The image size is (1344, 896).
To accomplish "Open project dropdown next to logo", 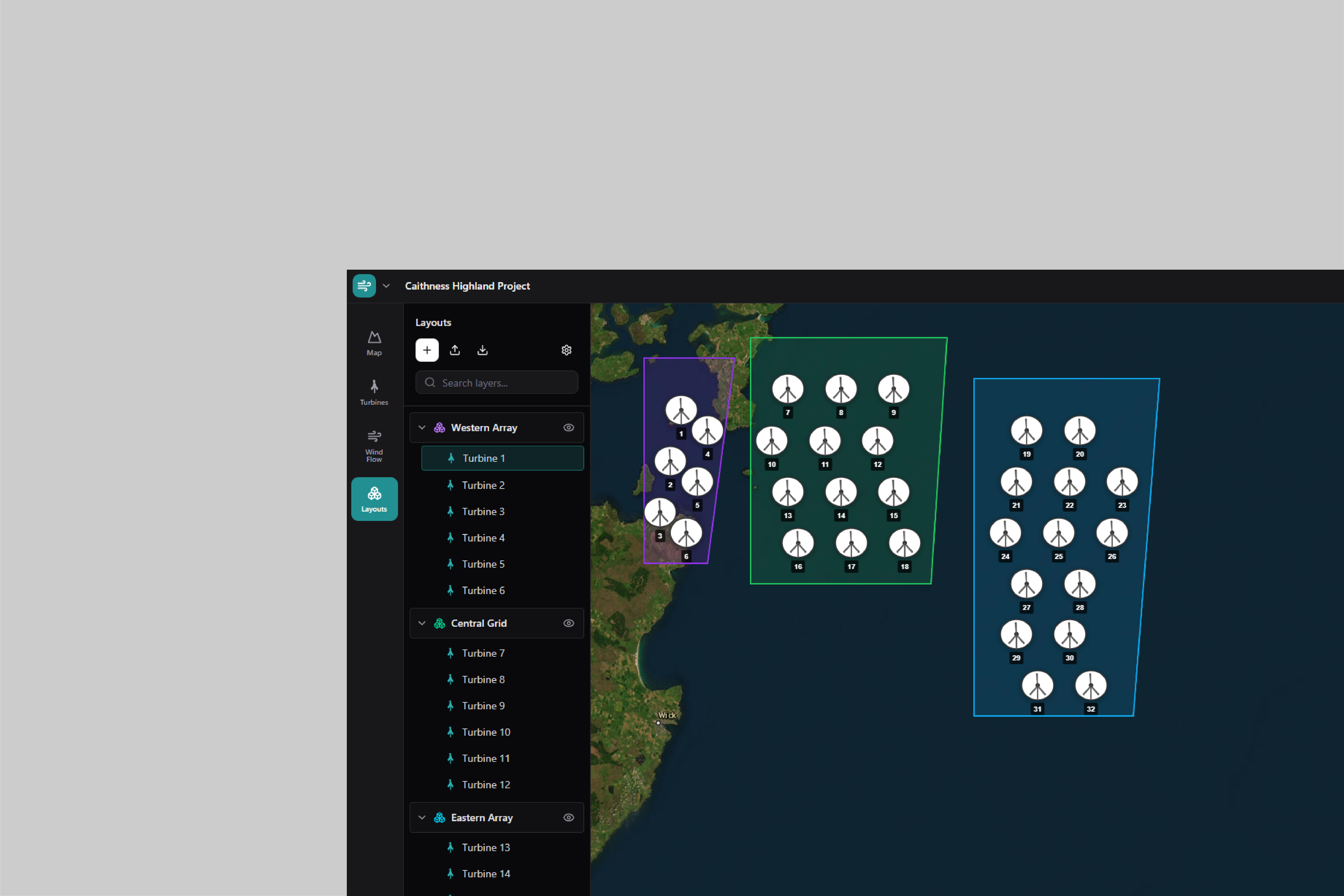I will click(386, 286).
